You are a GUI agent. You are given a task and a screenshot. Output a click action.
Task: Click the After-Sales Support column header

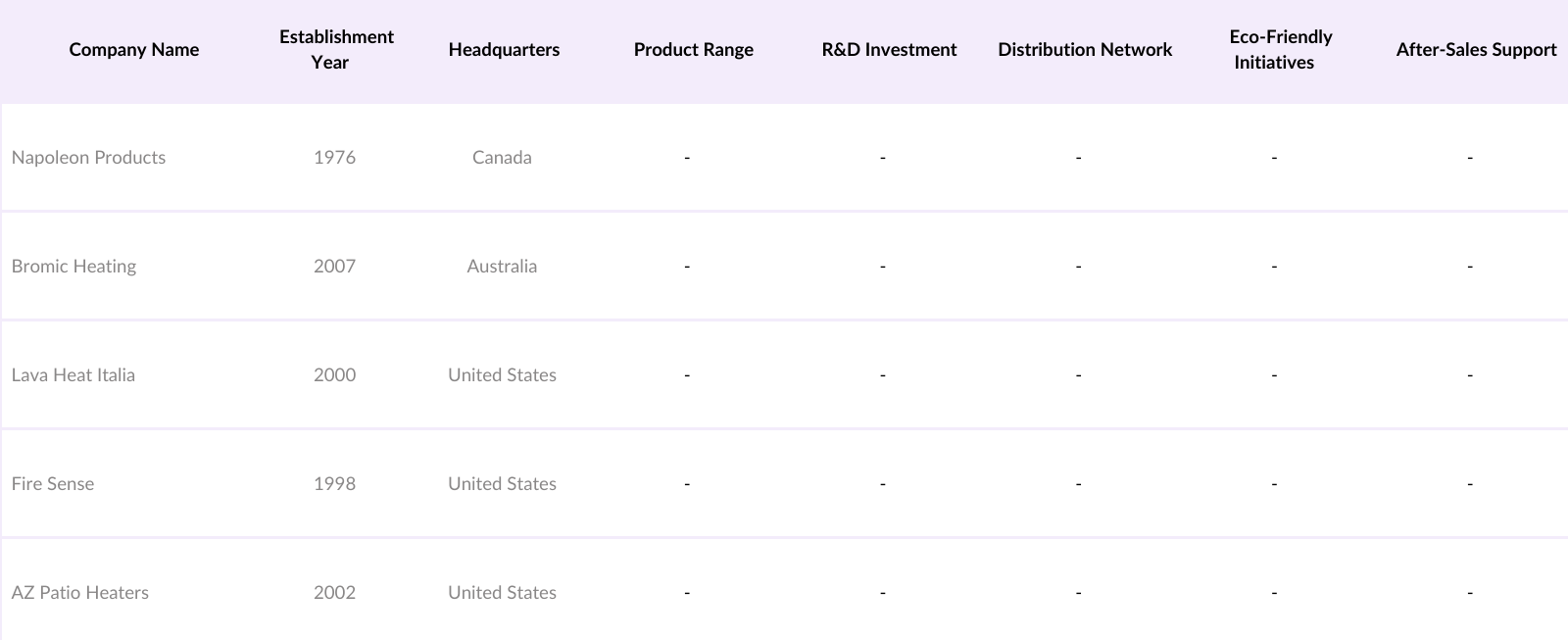coord(1476,50)
